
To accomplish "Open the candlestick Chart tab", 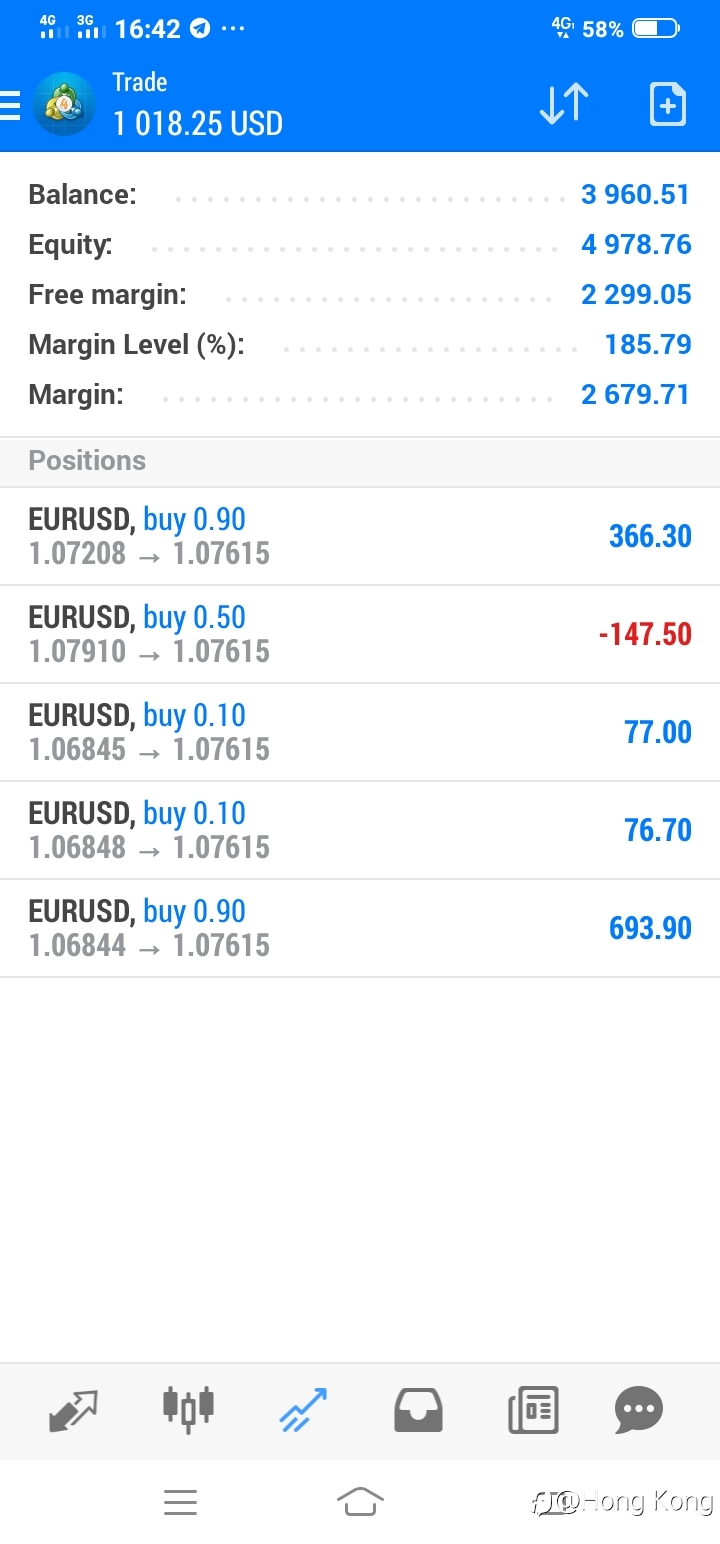I will coord(188,1409).
